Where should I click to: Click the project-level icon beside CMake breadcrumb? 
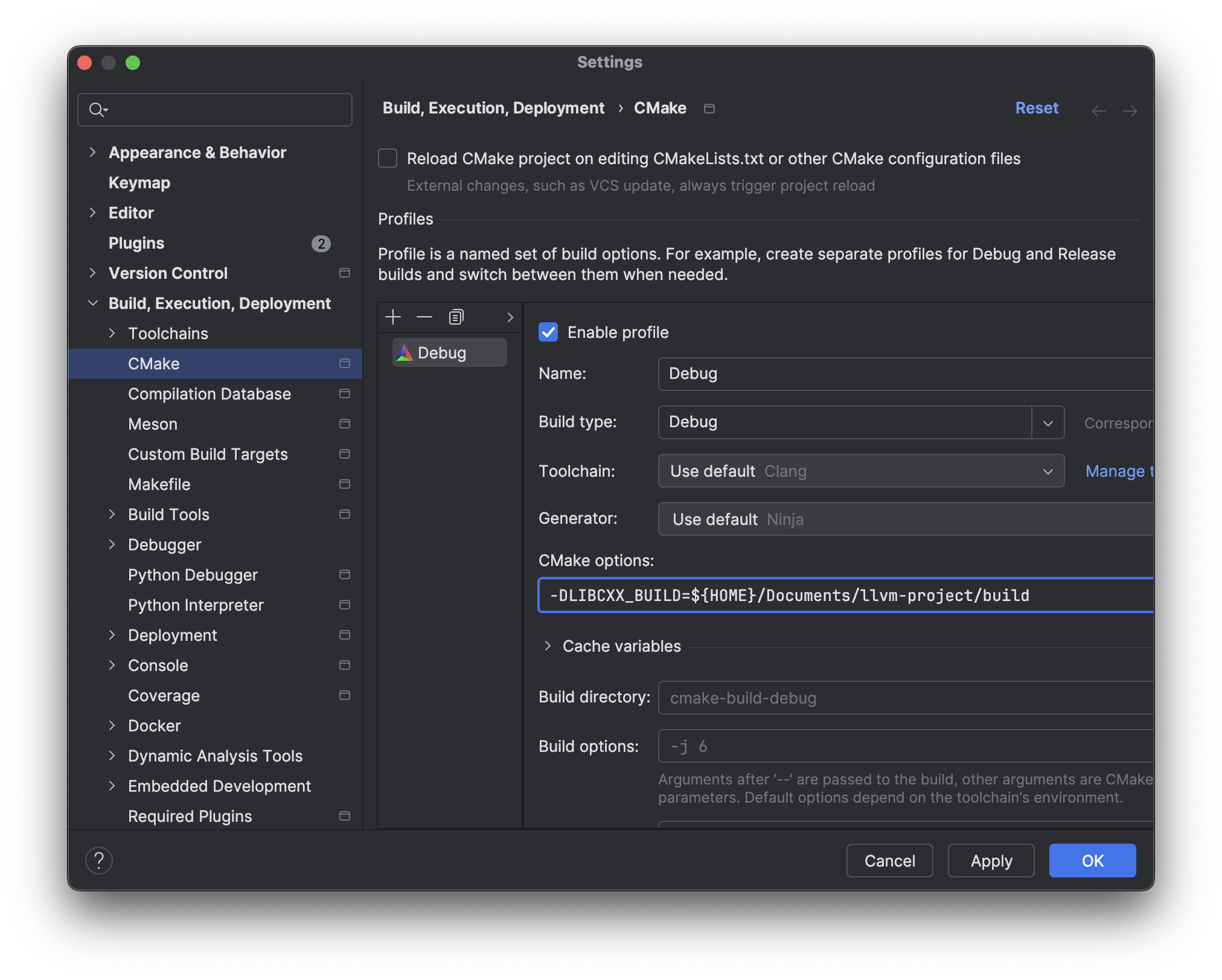click(709, 109)
